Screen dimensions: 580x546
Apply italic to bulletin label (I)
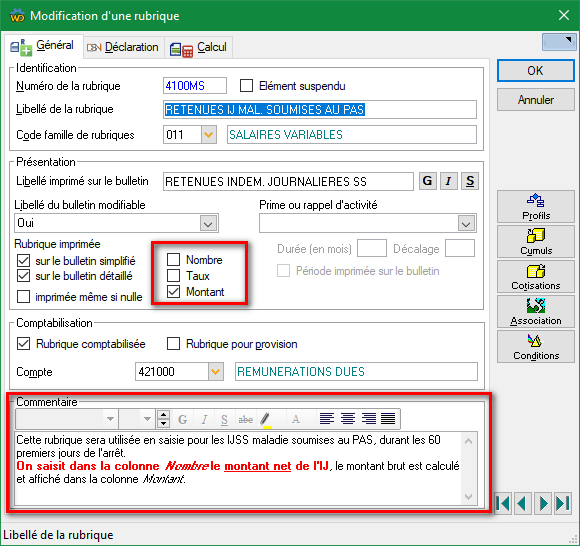pyautogui.click(x=449, y=181)
